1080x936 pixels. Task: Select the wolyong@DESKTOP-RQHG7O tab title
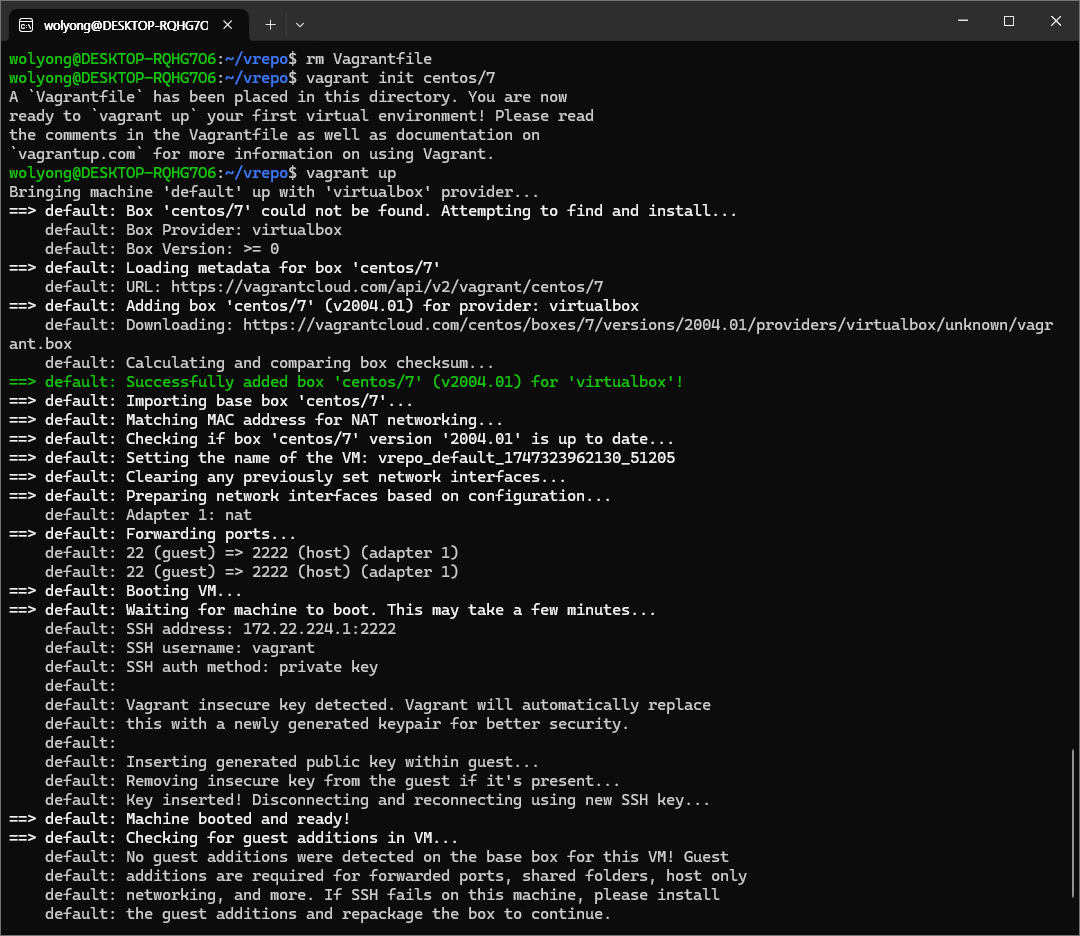[x=125, y=24]
